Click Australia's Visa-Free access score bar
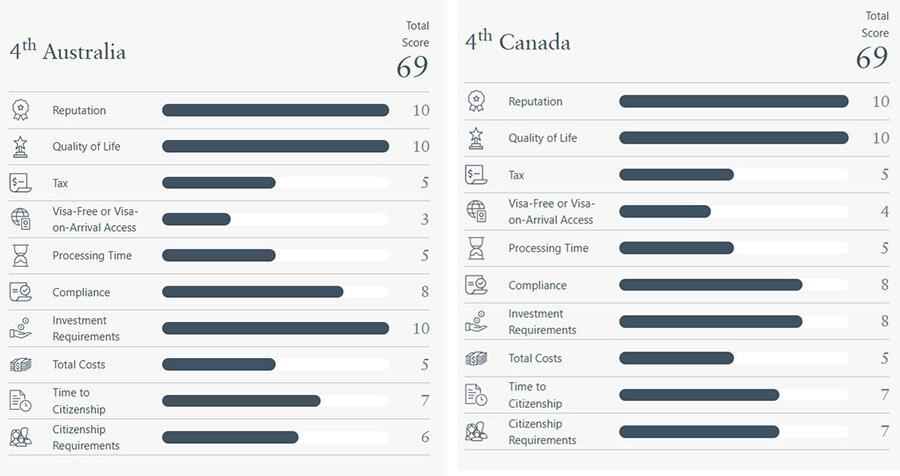This screenshot has width=900, height=476. pos(276,219)
